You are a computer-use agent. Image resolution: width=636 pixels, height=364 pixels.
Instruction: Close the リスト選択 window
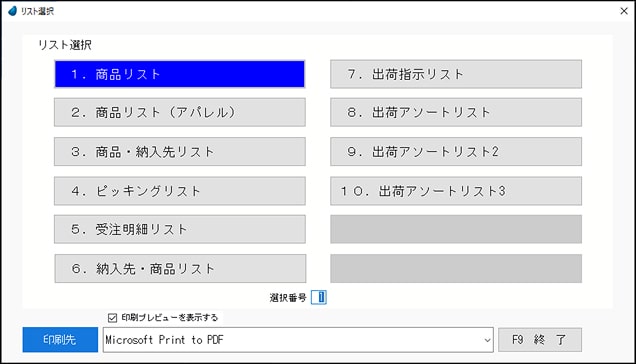[x=624, y=11]
